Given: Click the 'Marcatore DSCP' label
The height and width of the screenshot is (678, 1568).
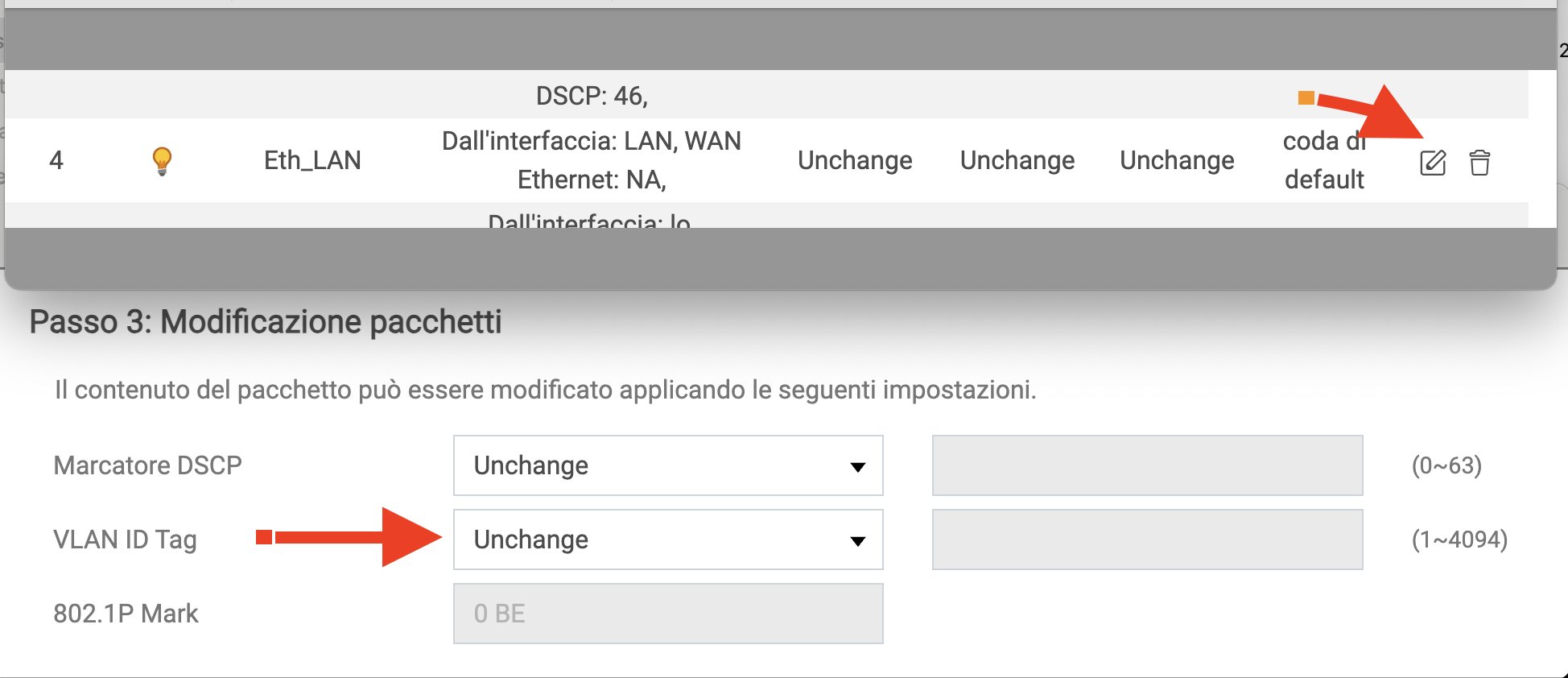Looking at the screenshot, I should click(147, 465).
